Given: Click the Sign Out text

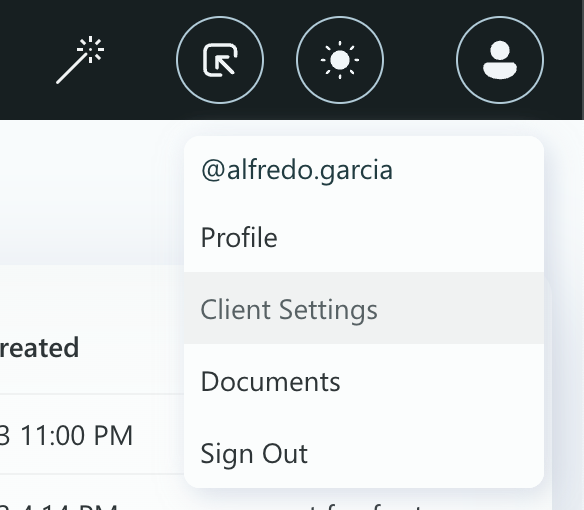Looking at the screenshot, I should (x=254, y=454).
